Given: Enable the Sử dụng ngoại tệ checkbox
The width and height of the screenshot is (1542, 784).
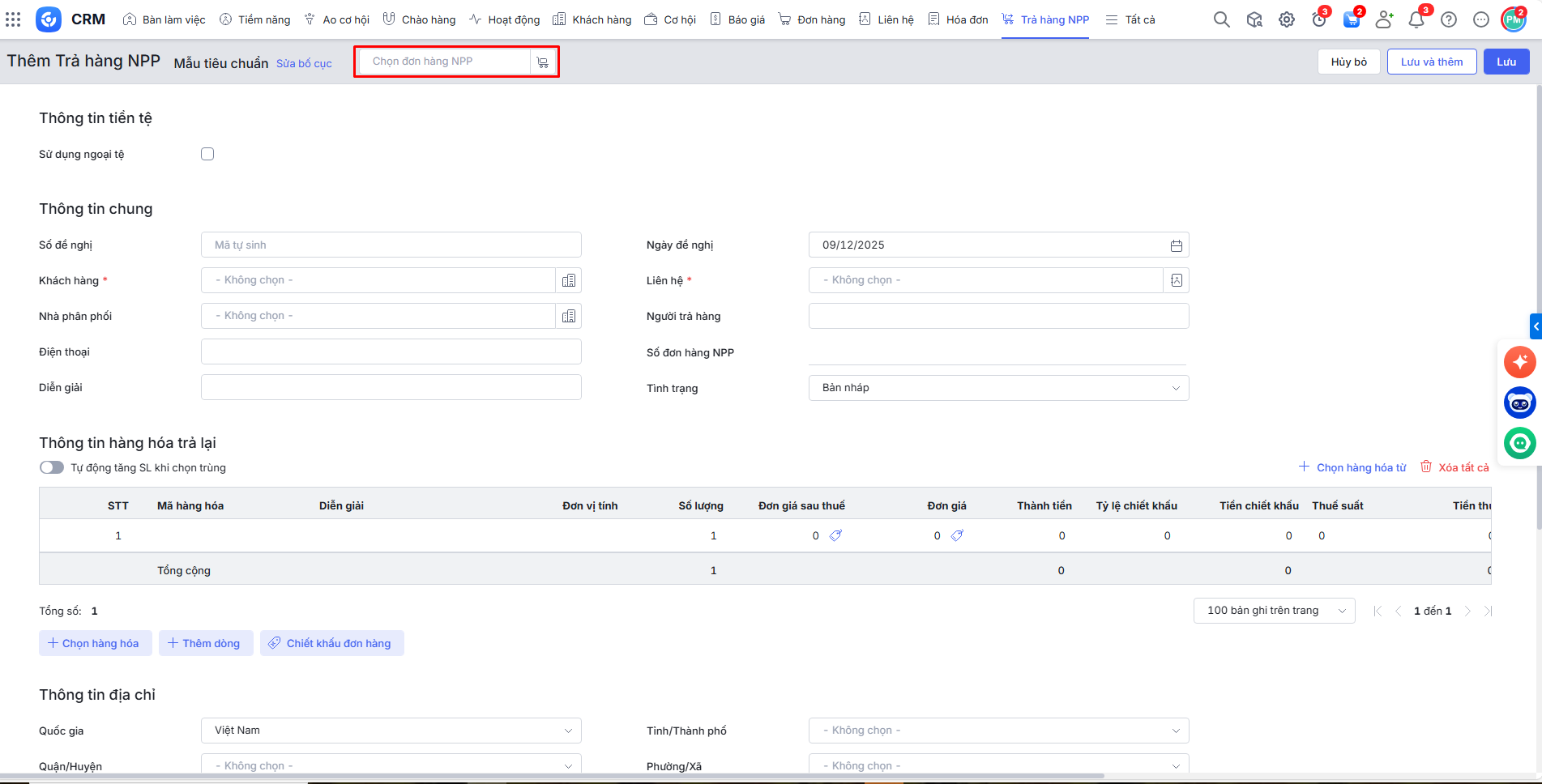Looking at the screenshot, I should [x=207, y=154].
